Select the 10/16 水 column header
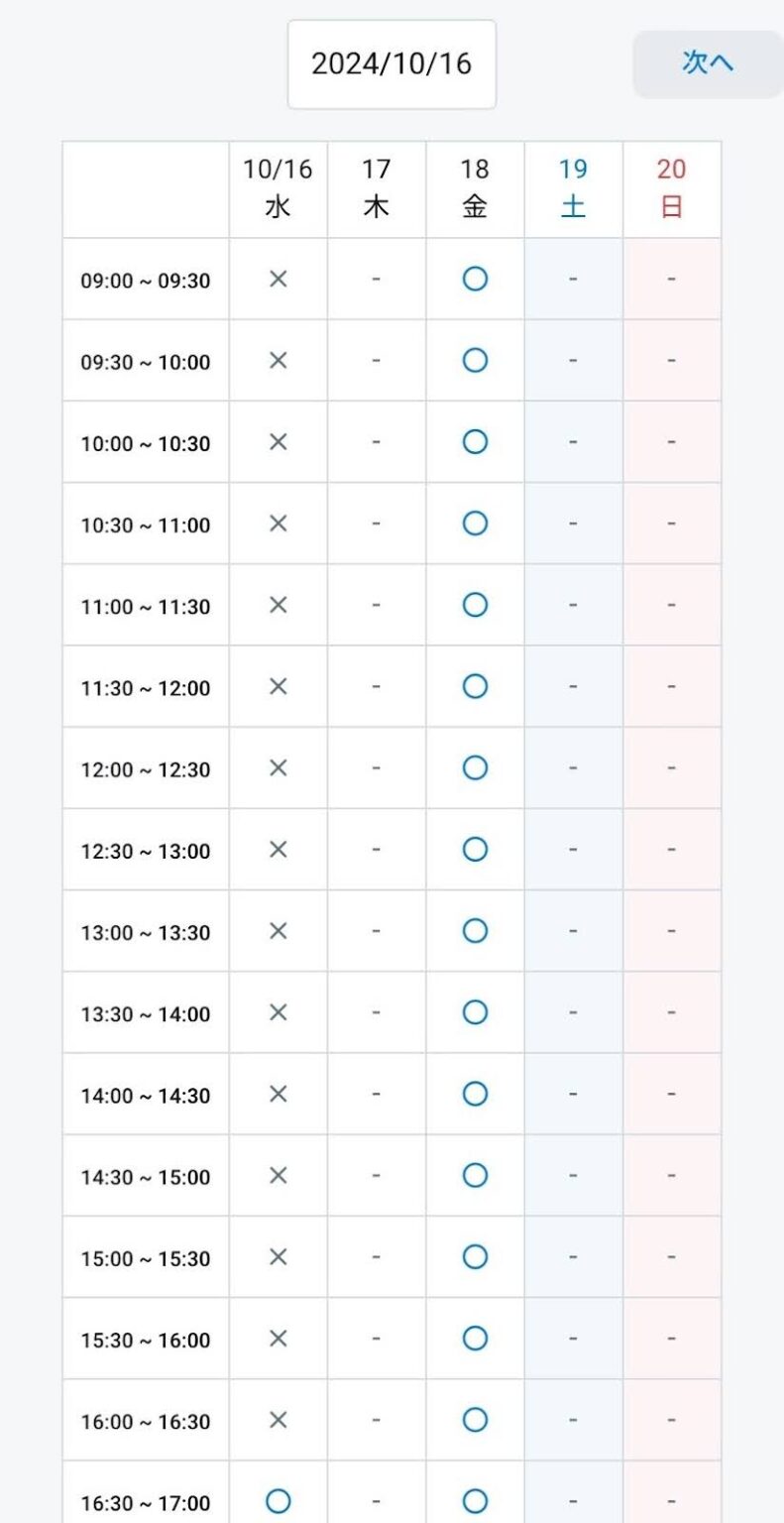Viewport: 784px width, 1523px height. point(279,188)
